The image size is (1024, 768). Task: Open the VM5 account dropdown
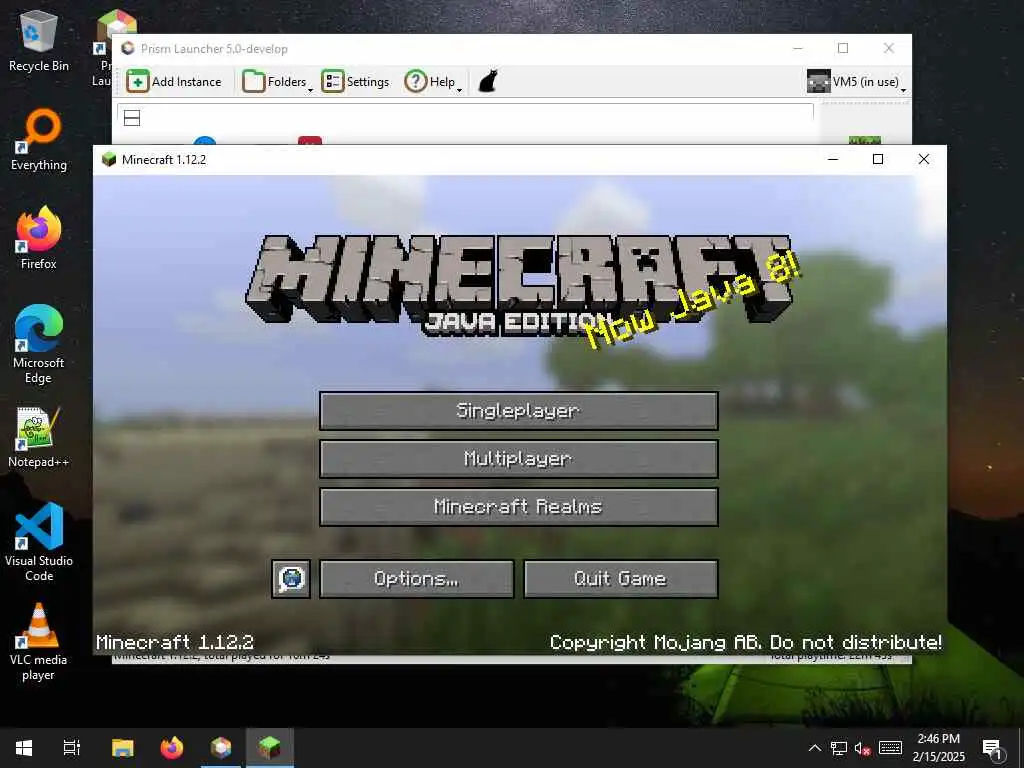(856, 82)
